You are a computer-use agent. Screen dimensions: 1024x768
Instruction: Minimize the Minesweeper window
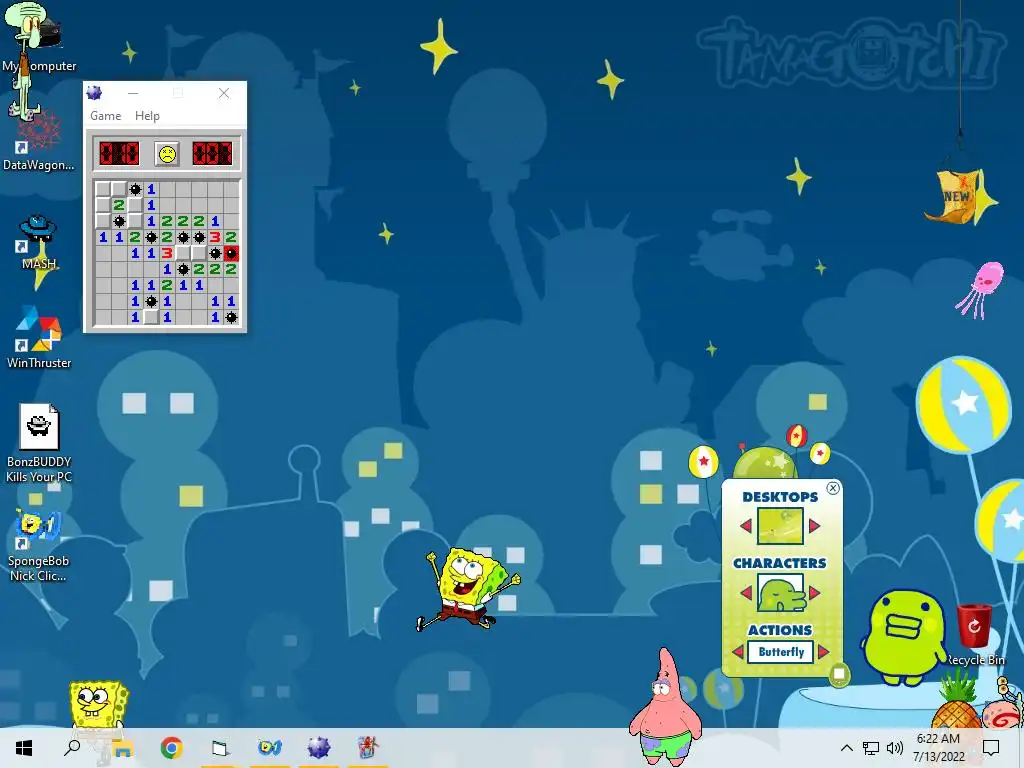click(x=133, y=93)
